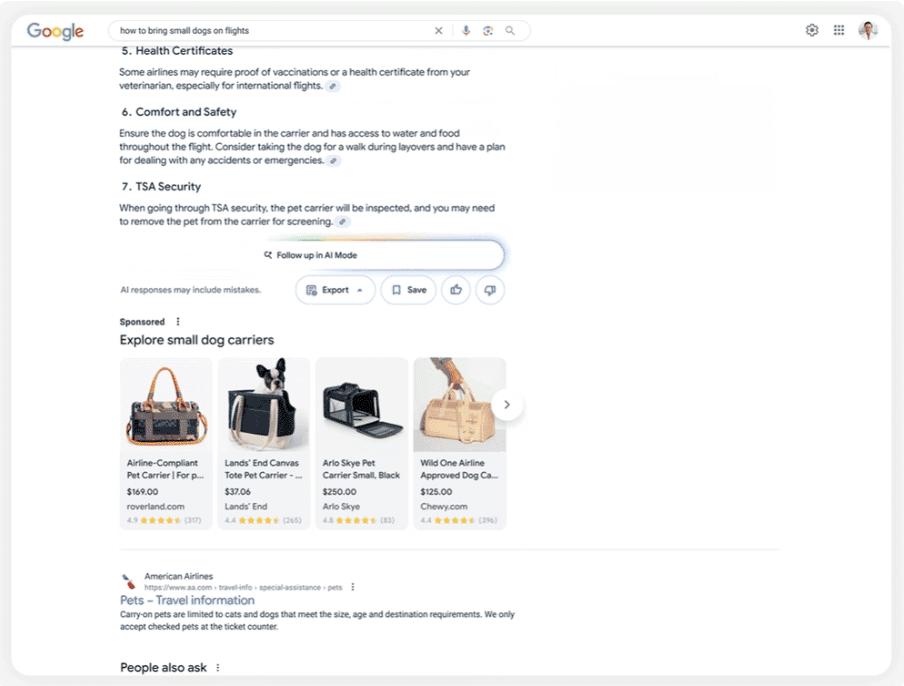This screenshot has height=686, width=904.
Task: Save the AI response with Save button
Action: coord(409,290)
